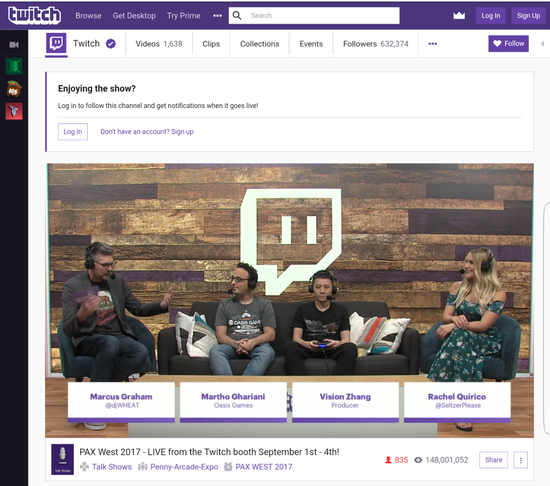Open the PAX WEST 2017 link
The image size is (550, 486).
264,467
